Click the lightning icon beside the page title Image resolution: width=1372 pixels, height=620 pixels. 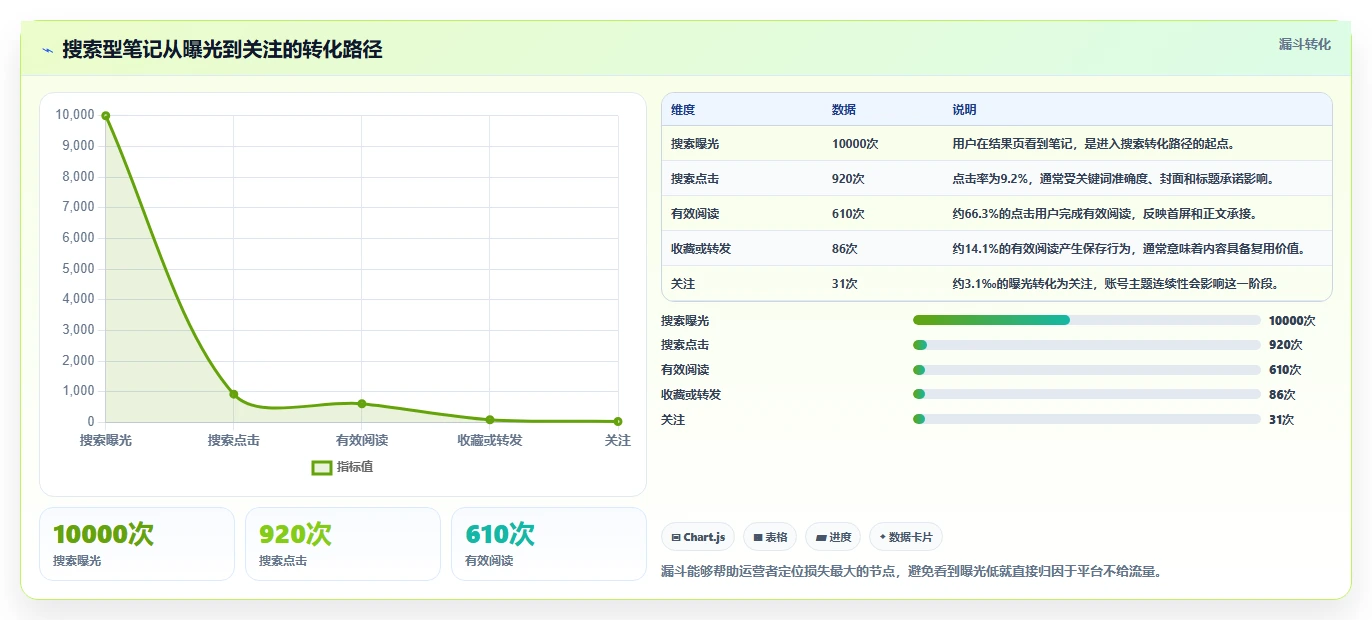click(48, 50)
